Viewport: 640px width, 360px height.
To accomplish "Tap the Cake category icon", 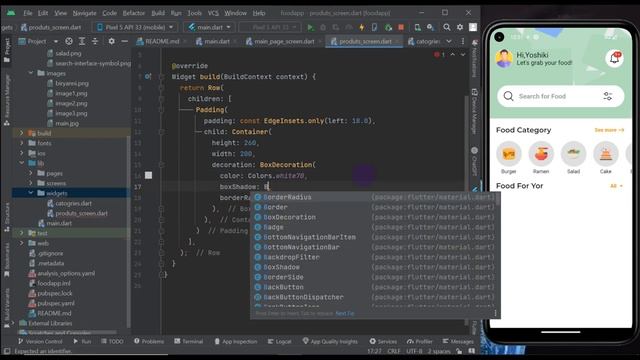I will point(606,154).
